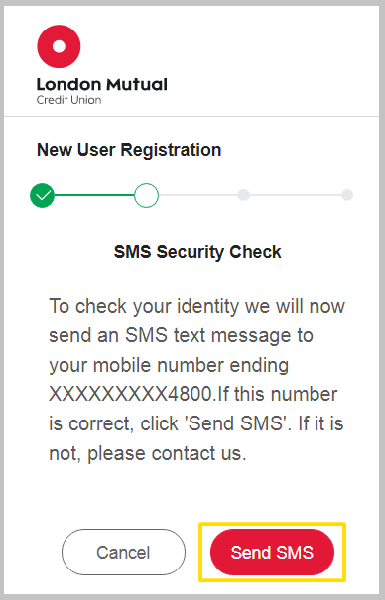Cancel the registration process

point(124,552)
